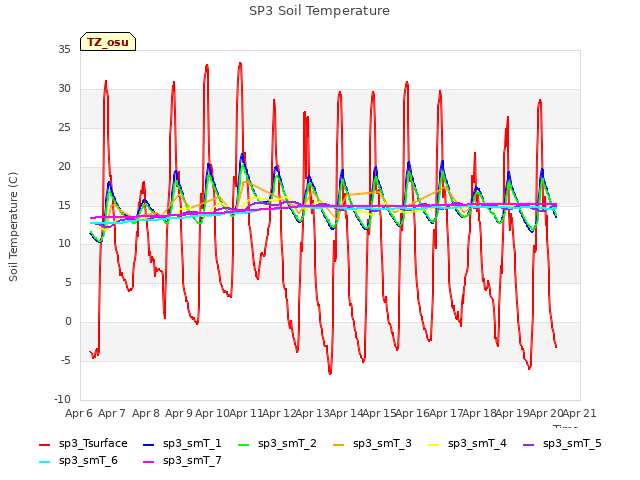Click the blue sp3_smT_1 peak on Apr 11
The width and height of the screenshot is (640, 480).
pyautogui.click(x=242, y=154)
